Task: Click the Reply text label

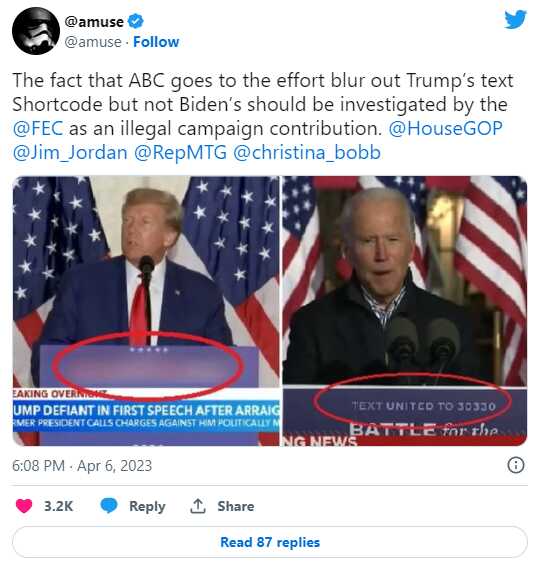Action: tap(147, 506)
